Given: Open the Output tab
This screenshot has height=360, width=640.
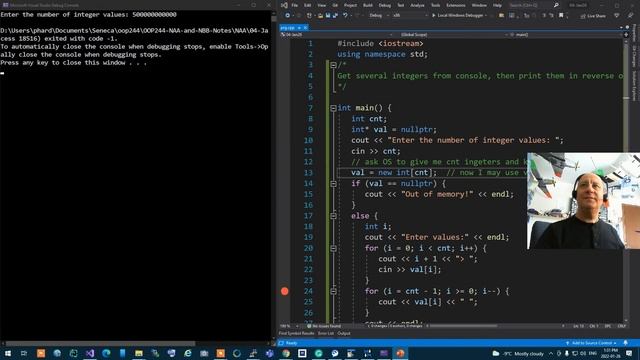Looking at the screenshot, I should coord(344,333).
